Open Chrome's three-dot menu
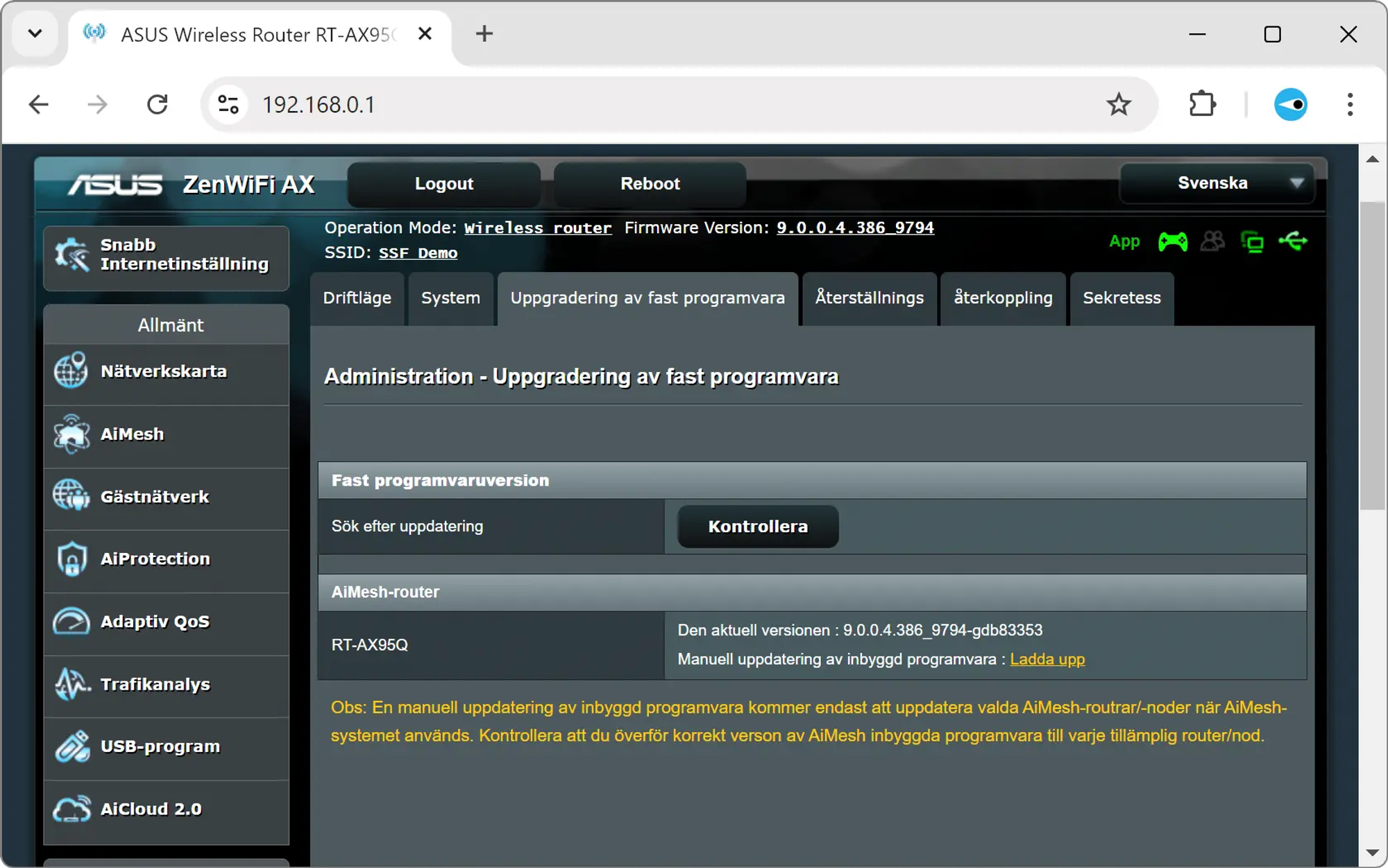 pos(1349,105)
